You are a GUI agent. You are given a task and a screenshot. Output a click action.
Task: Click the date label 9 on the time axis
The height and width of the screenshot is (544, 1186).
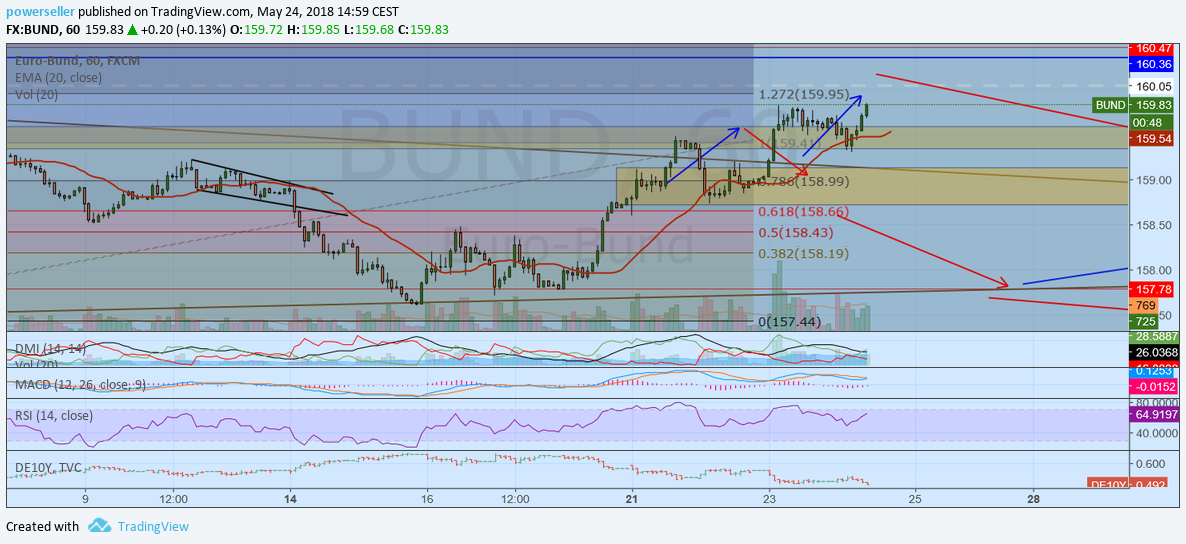point(85,499)
